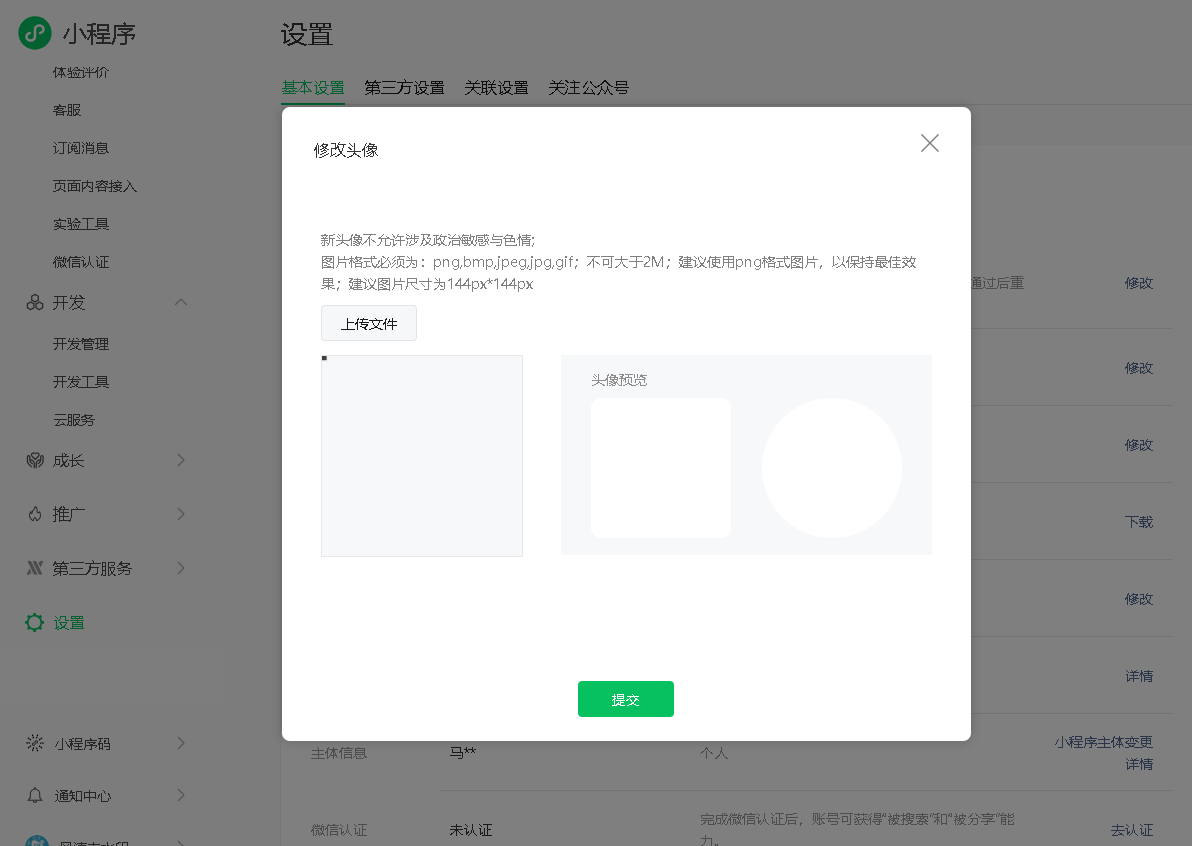Click the 成长 section icon

point(35,460)
